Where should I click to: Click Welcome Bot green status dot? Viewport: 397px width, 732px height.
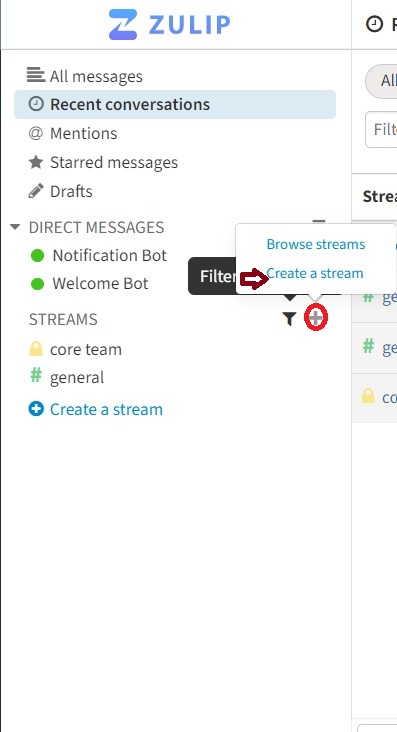coord(37,284)
